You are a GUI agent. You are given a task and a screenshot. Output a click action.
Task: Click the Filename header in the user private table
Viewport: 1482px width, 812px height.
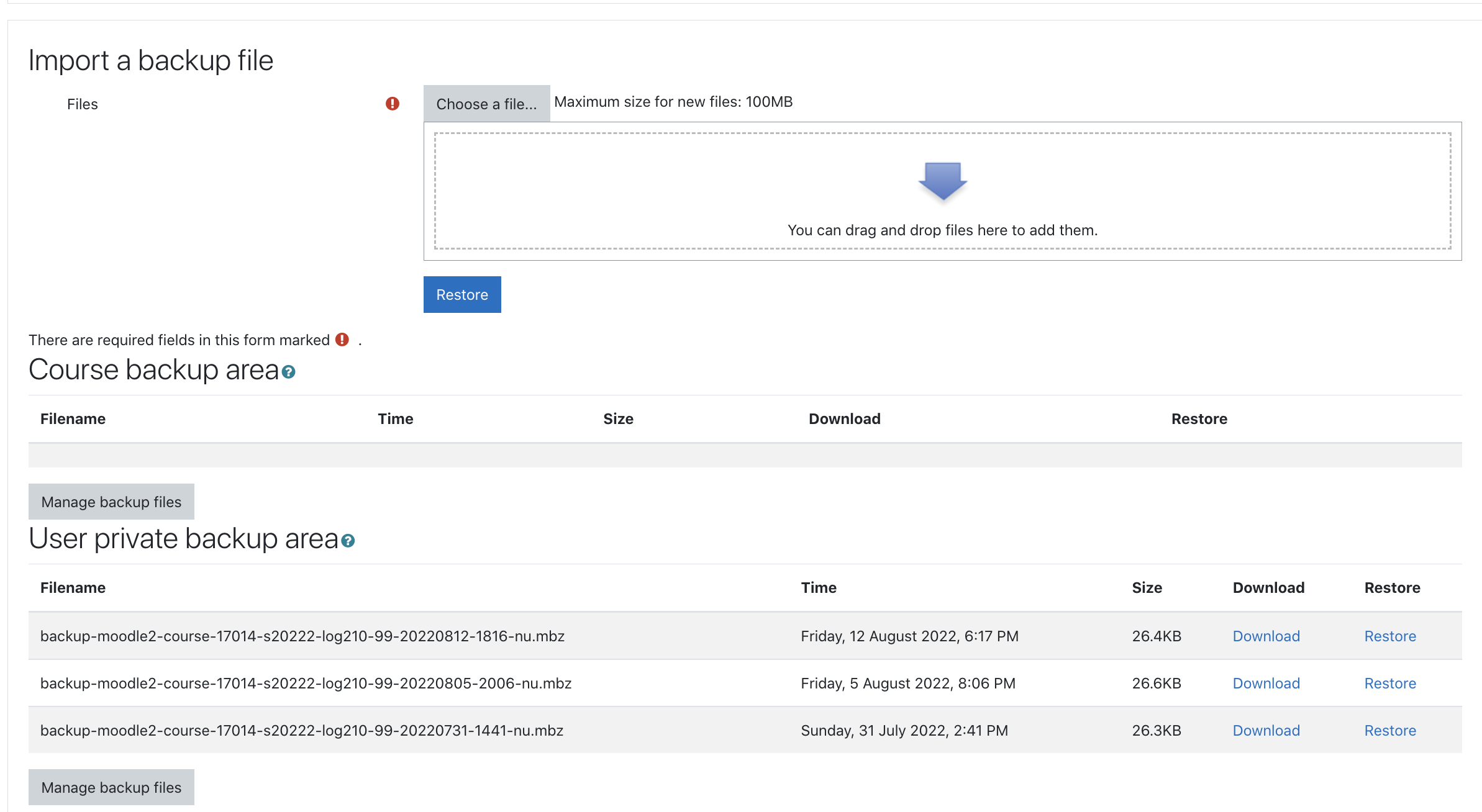tap(73, 587)
